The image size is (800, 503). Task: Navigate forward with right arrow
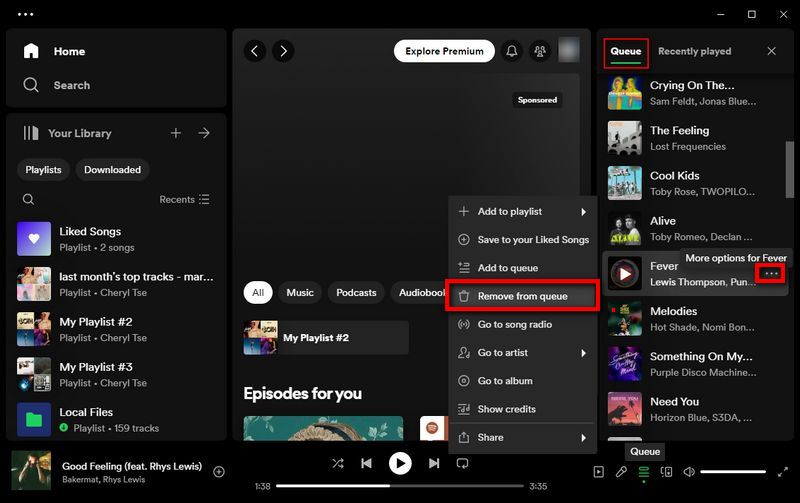(283, 51)
